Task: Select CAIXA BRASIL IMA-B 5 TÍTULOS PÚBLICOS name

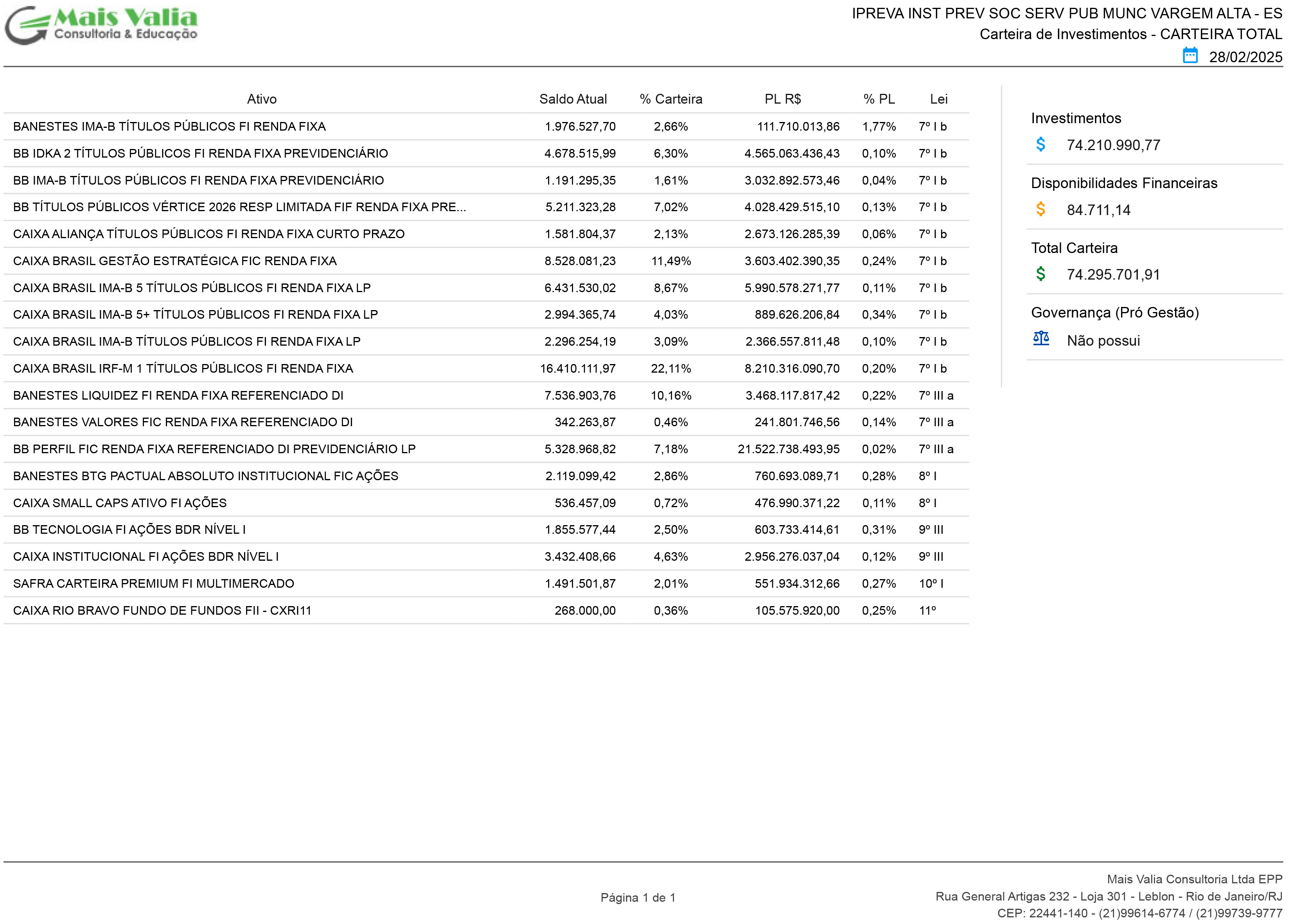Action: [192, 288]
